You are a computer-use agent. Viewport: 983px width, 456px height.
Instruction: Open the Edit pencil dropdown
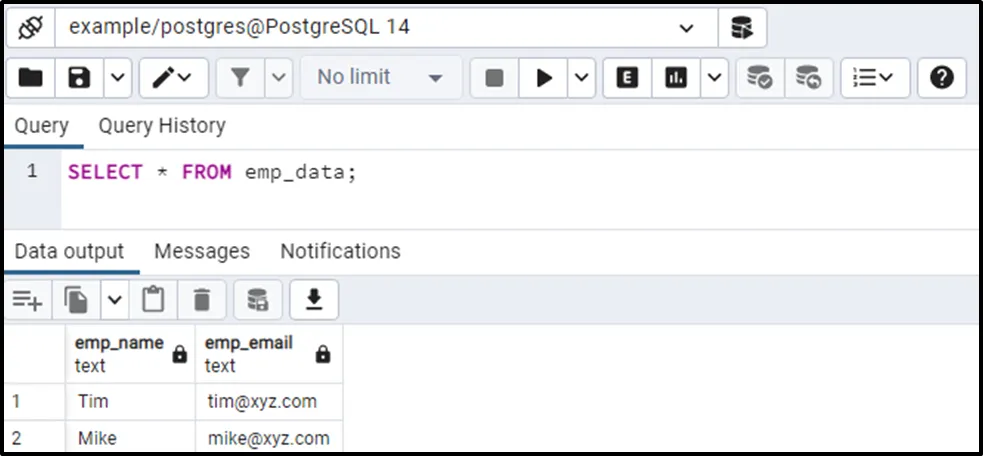(x=173, y=77)
